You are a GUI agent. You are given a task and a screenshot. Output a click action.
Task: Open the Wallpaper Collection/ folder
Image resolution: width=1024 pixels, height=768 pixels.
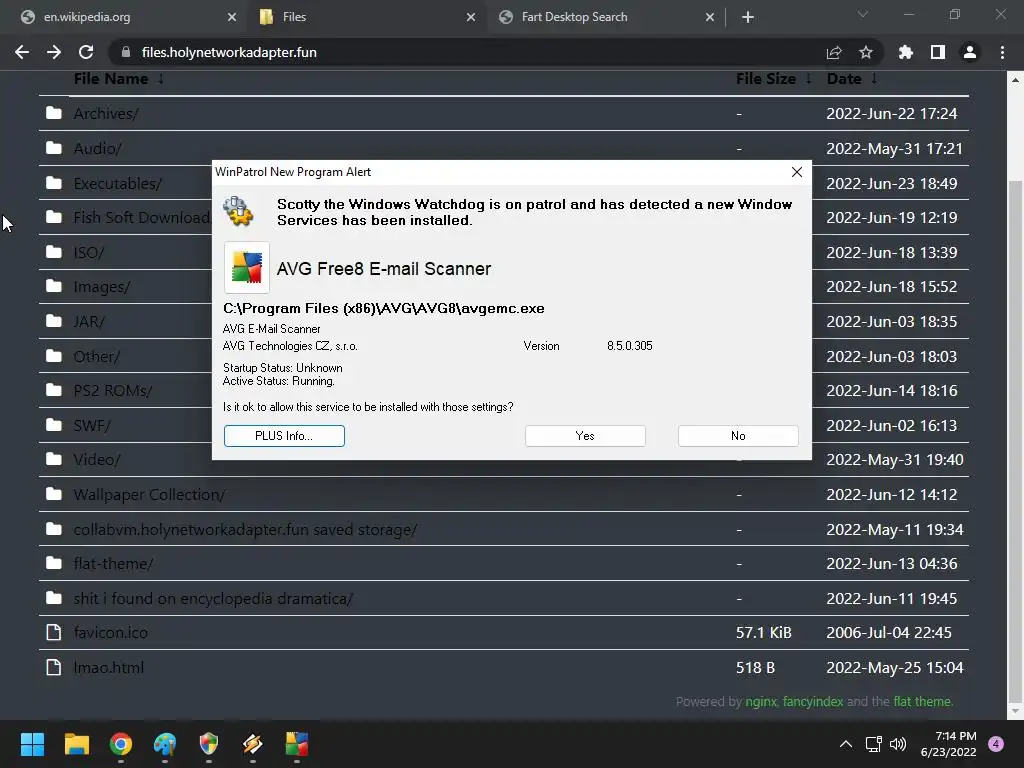[149, 494]
